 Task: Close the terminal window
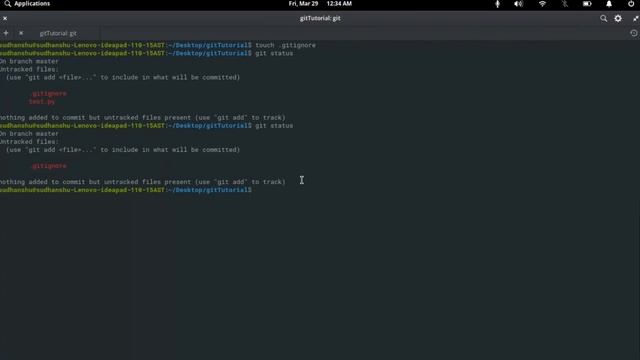tap(5, 18)
